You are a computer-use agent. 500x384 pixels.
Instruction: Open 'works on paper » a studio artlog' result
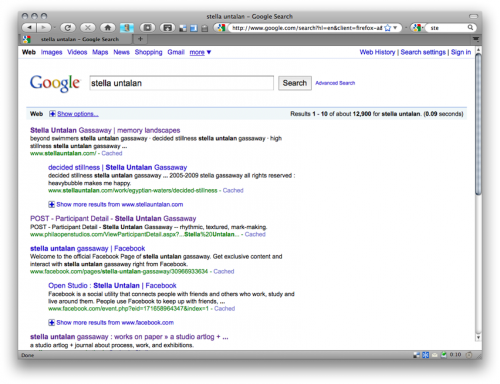(129, 337)
